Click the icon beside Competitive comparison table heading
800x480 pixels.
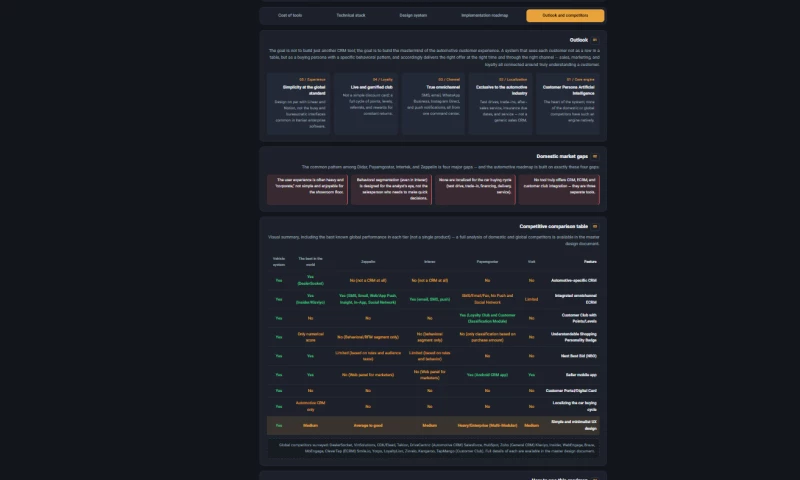coord(594,226)
